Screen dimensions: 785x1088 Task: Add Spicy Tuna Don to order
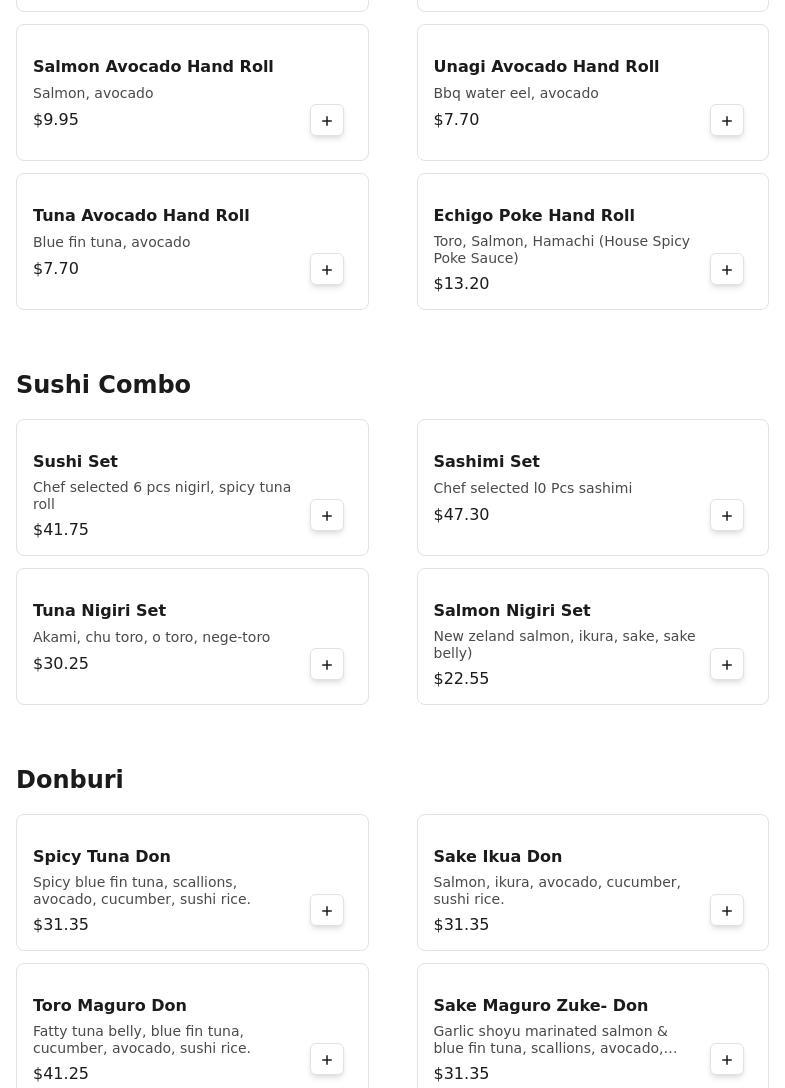327,910
